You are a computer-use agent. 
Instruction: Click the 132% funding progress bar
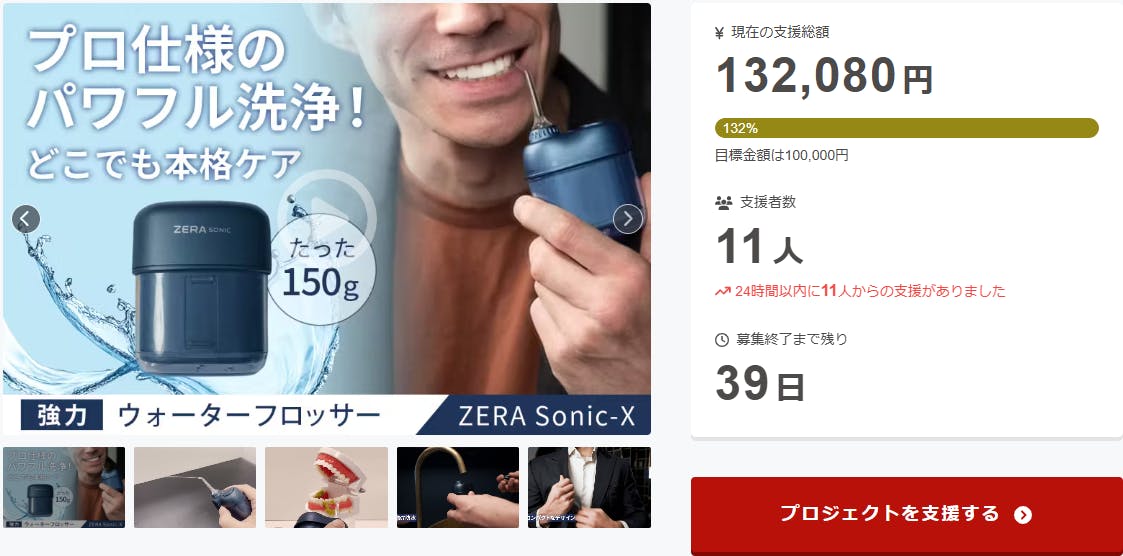point(907,128)
